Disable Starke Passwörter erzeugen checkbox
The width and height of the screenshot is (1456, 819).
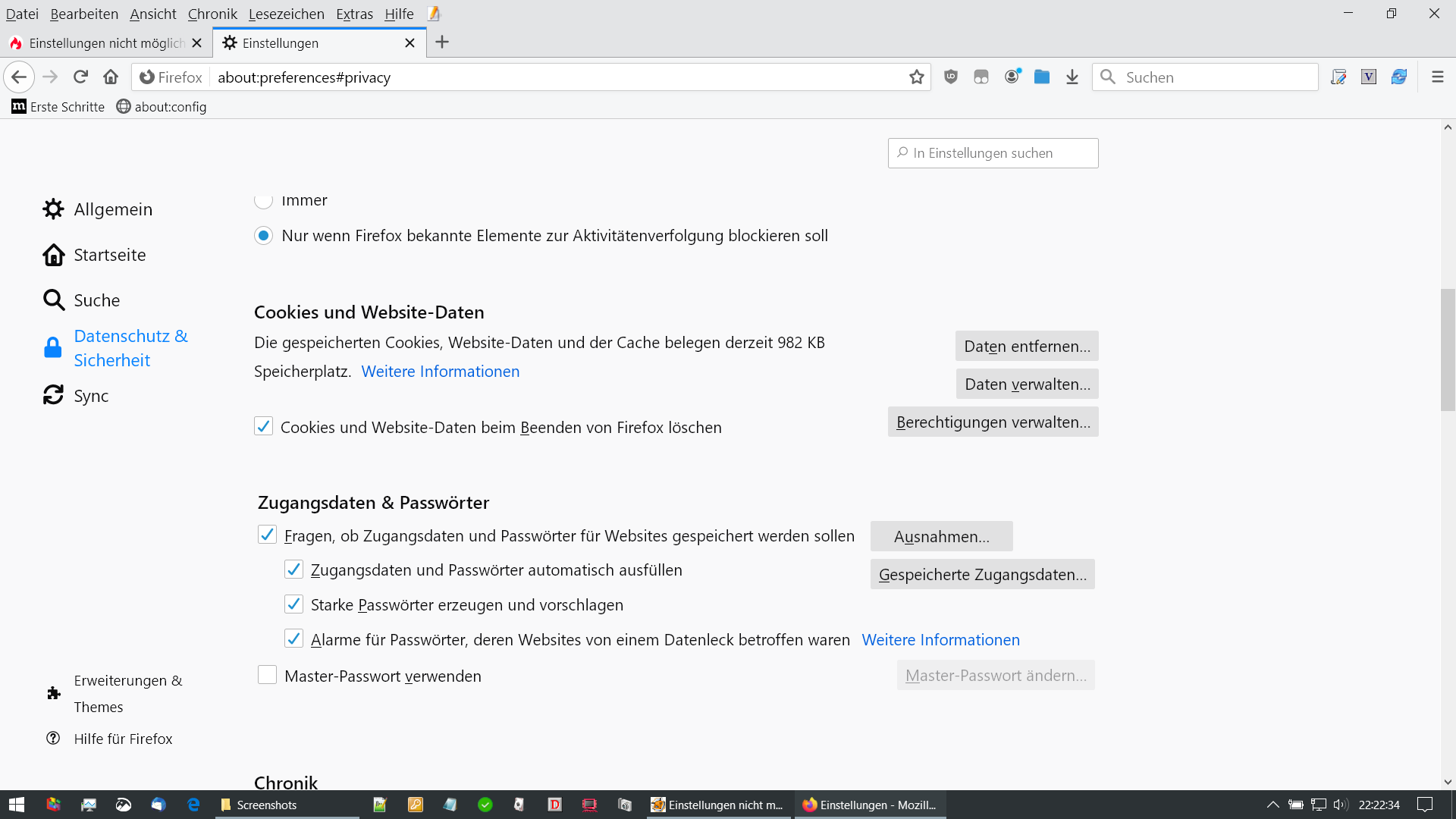click(293, 604)
